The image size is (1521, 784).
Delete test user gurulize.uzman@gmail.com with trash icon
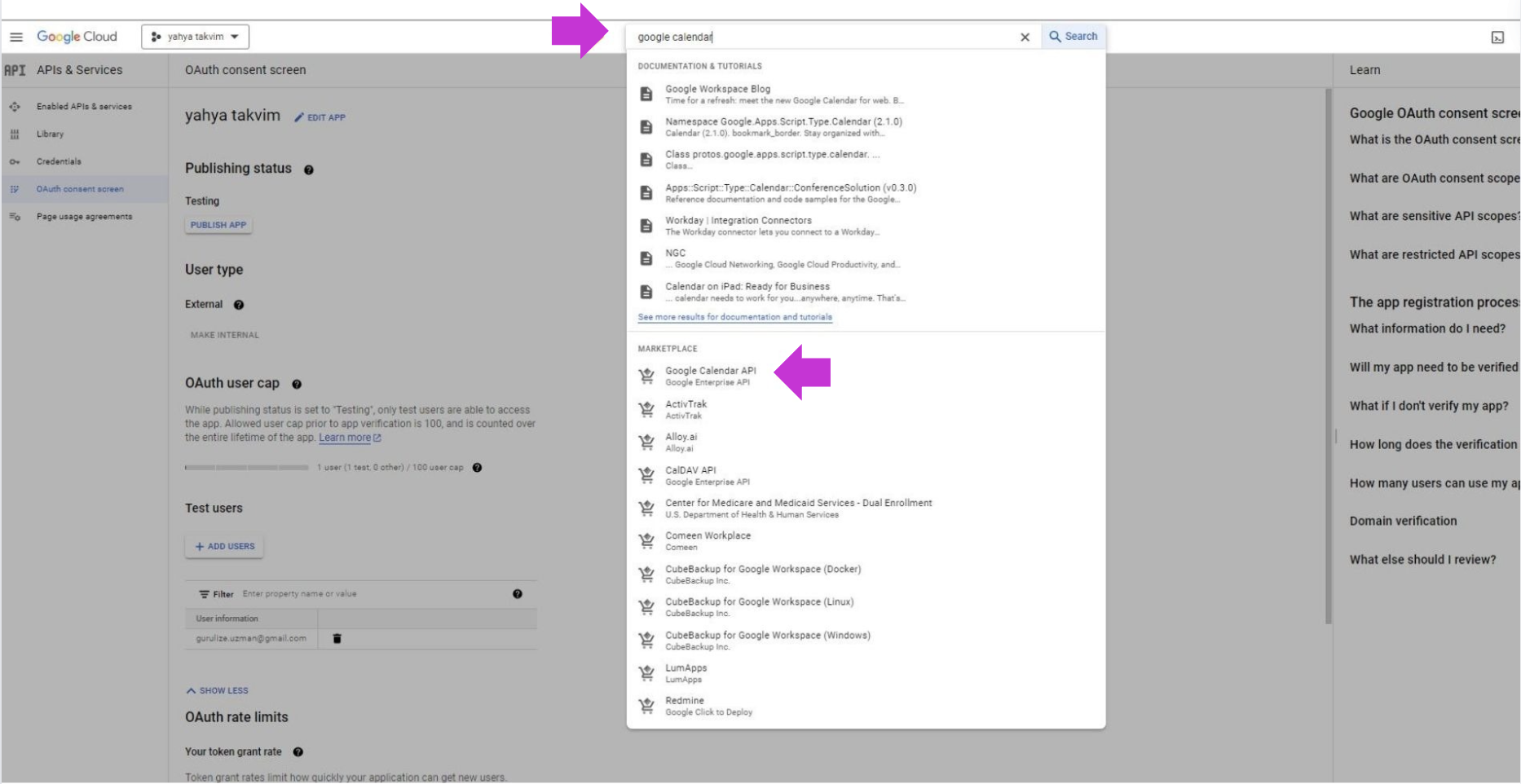[x=337, y=639]
